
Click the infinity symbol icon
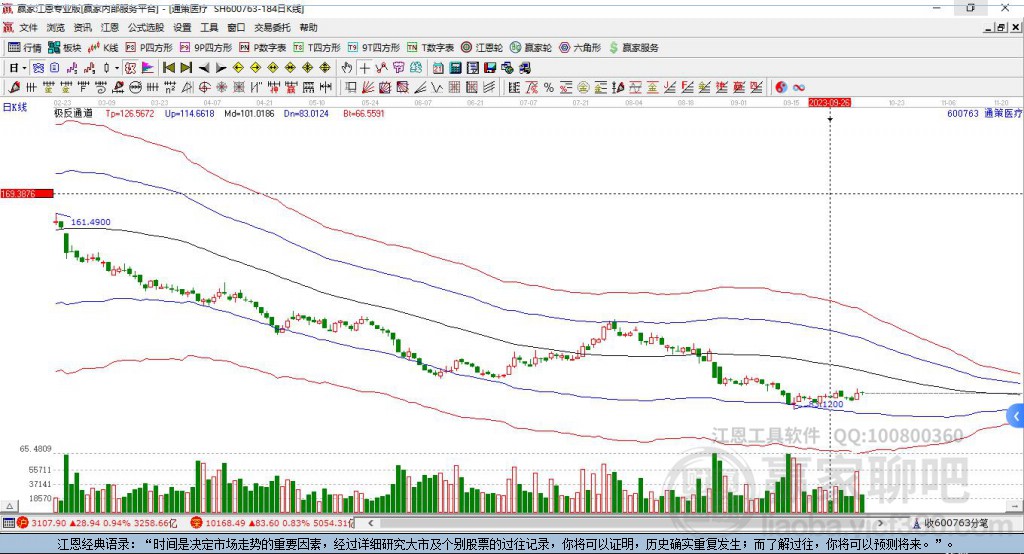click(799, 87)
